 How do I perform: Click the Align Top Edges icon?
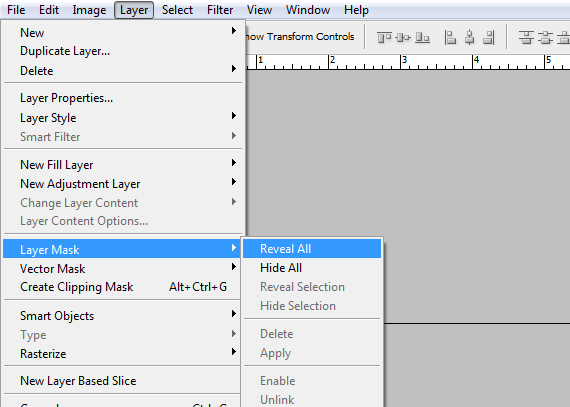[384, 37]
